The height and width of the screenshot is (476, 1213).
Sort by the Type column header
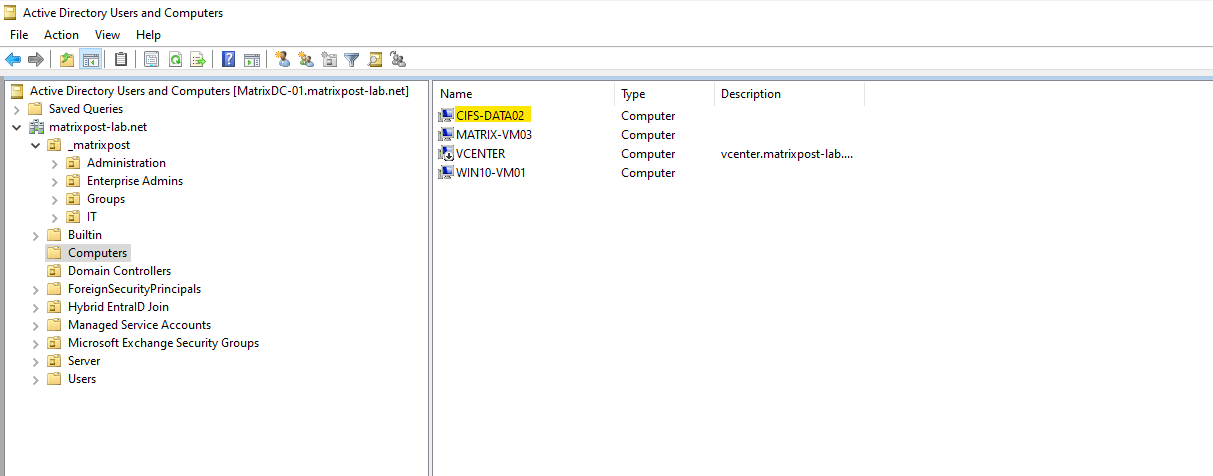664,94
